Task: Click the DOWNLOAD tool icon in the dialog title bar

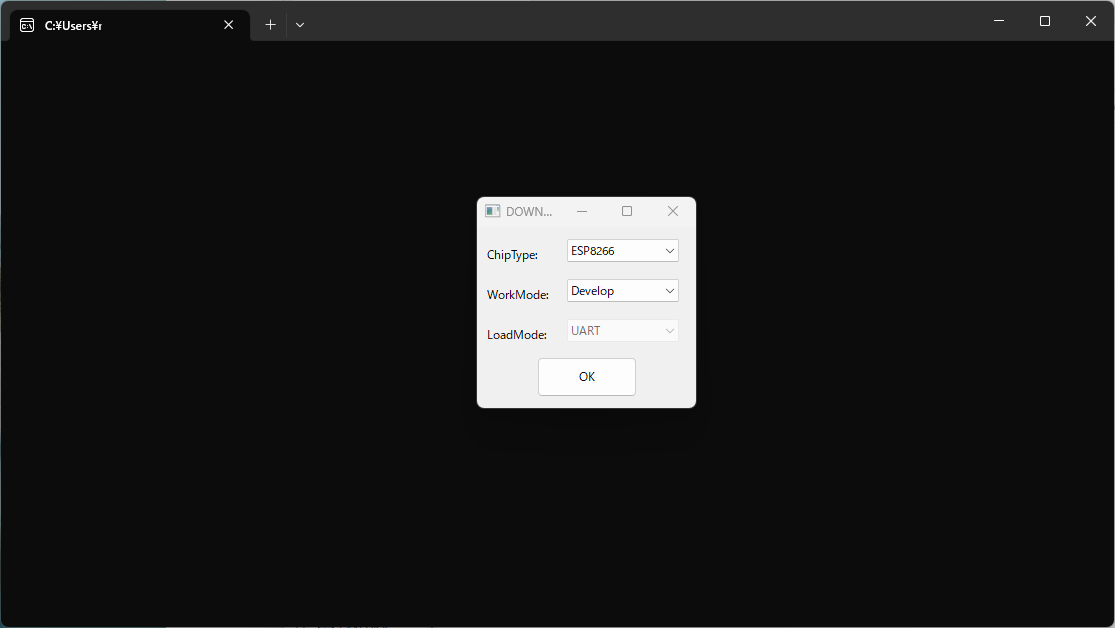Action: pyautogui.click(x=491, y=210)
